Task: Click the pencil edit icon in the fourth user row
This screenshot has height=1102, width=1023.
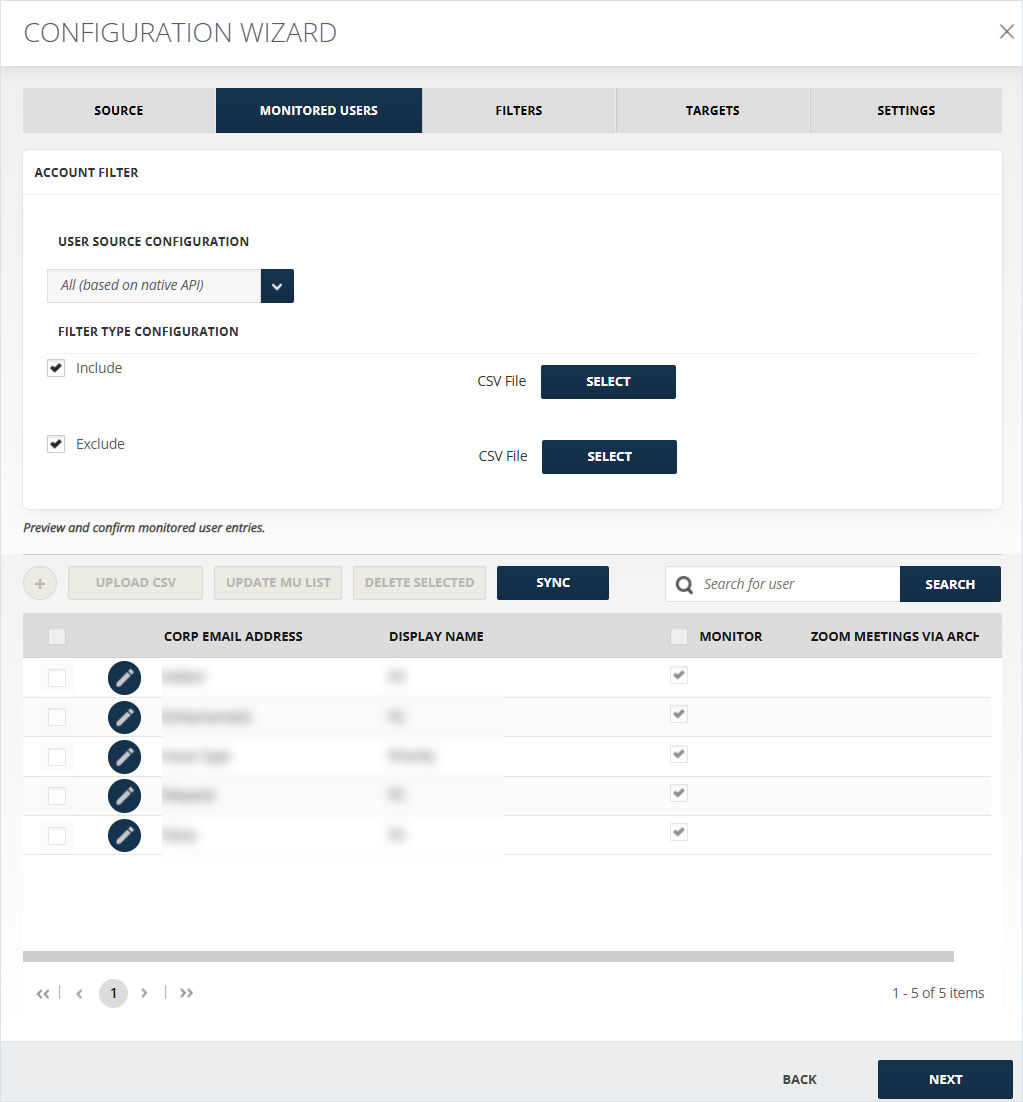Action: pos(124,796)
